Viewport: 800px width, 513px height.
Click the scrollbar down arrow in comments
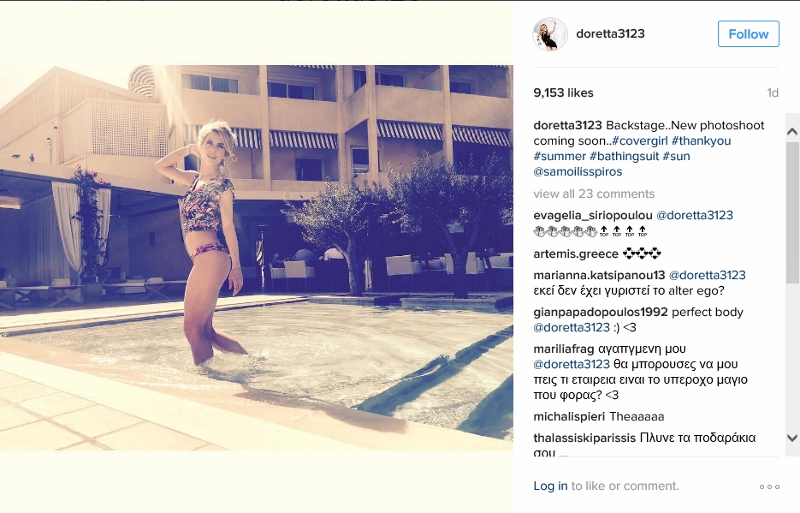792,437
